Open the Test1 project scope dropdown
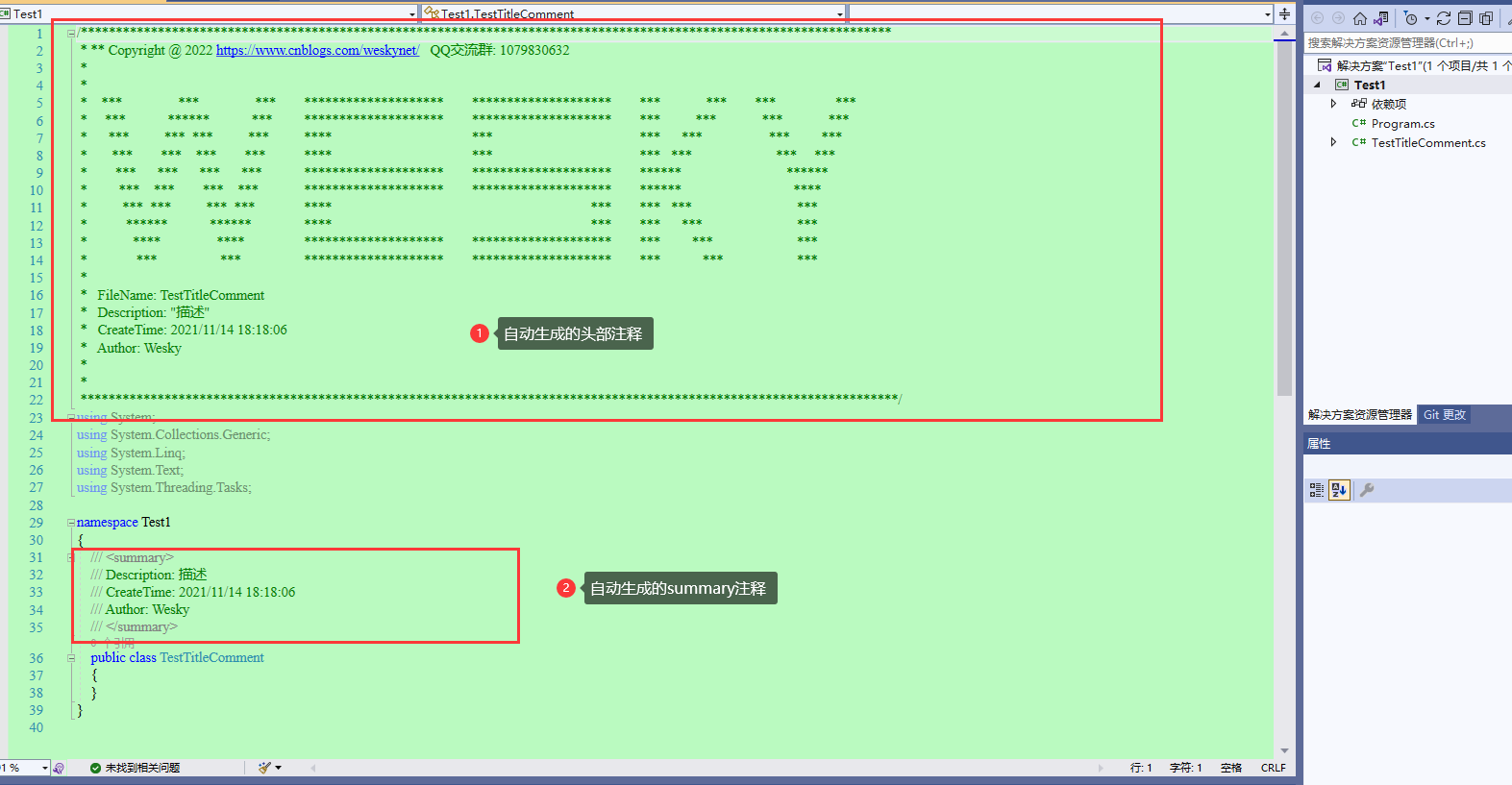1512x785 pixels. (x=412, y=13)
